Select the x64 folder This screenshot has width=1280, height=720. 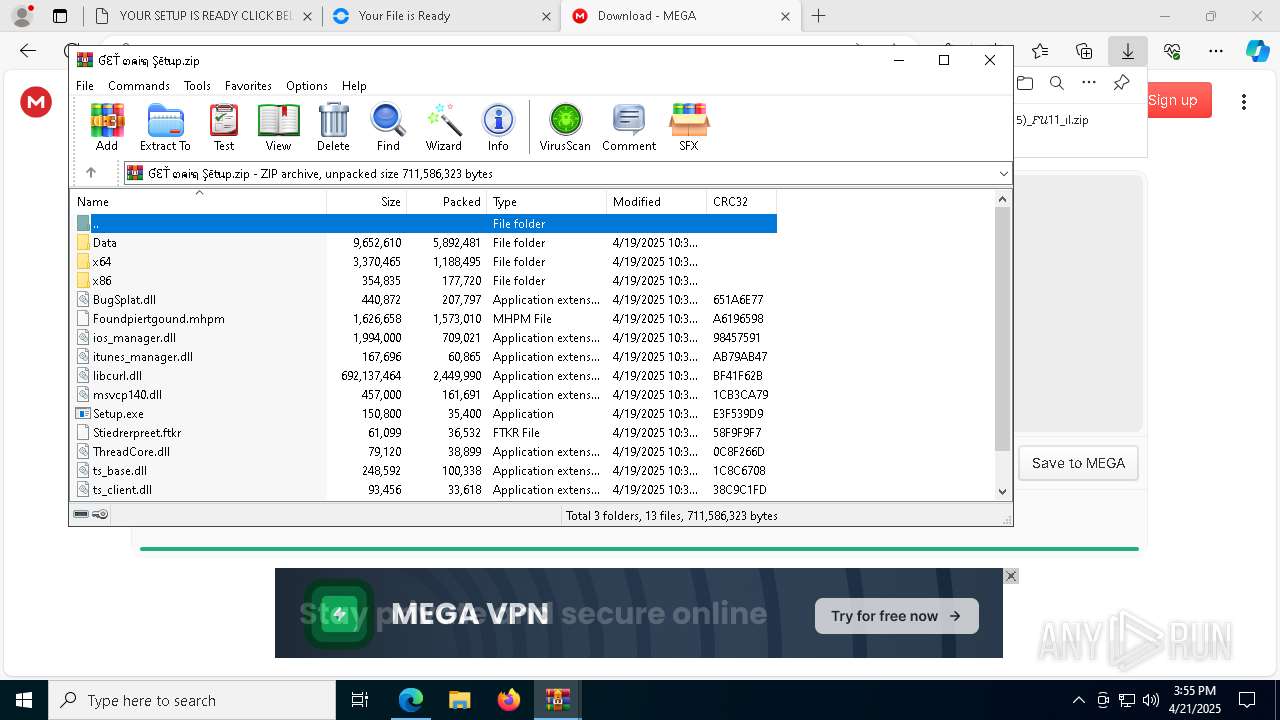click(425, 262)
